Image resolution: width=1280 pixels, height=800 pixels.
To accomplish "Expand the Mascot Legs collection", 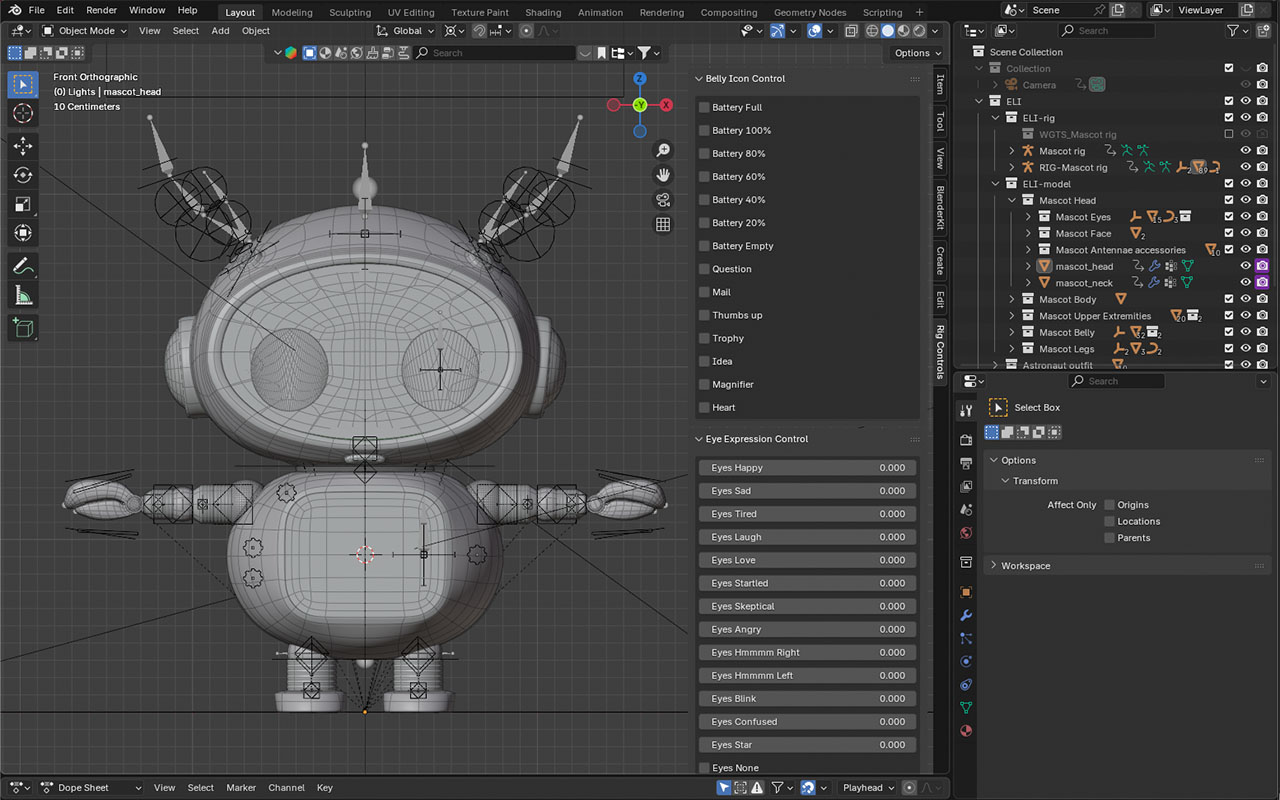I will coord(1012,349).
